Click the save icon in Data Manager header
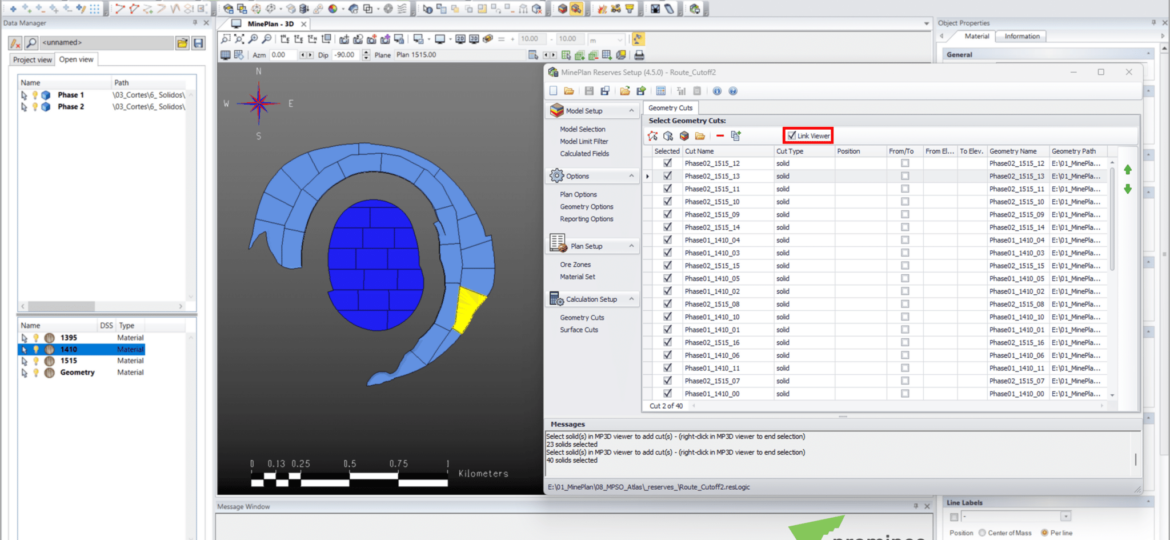The height and width of the screenshot is (540, 1170). pyautogui.click(x=198, y=43)
